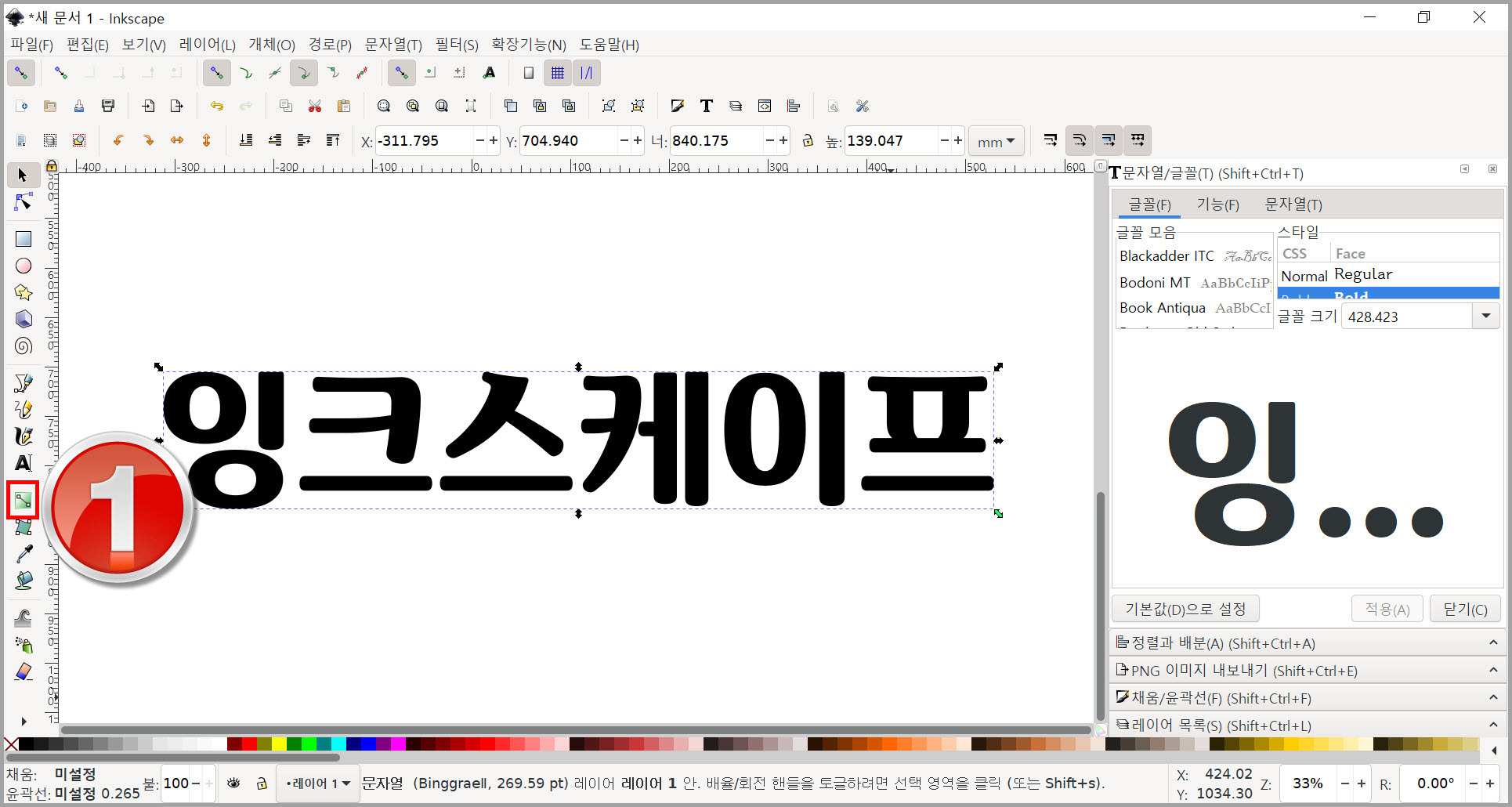The height and width of the screenshot is (807, 1512).
Task: Toggle current layer lock in status bar
Action: (x=262, y=783)
